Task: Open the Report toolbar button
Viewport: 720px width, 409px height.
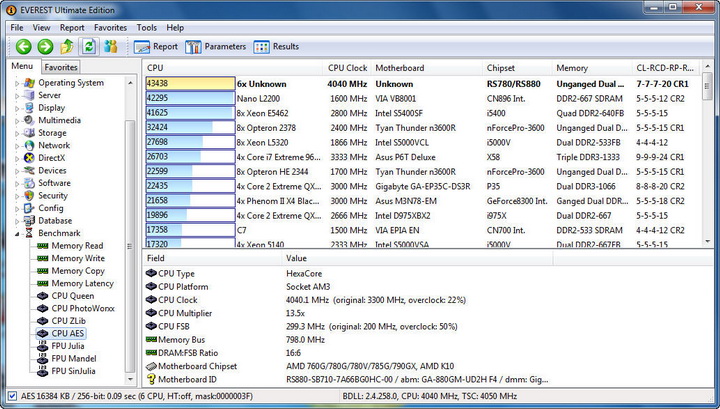Action: [156, 46]
